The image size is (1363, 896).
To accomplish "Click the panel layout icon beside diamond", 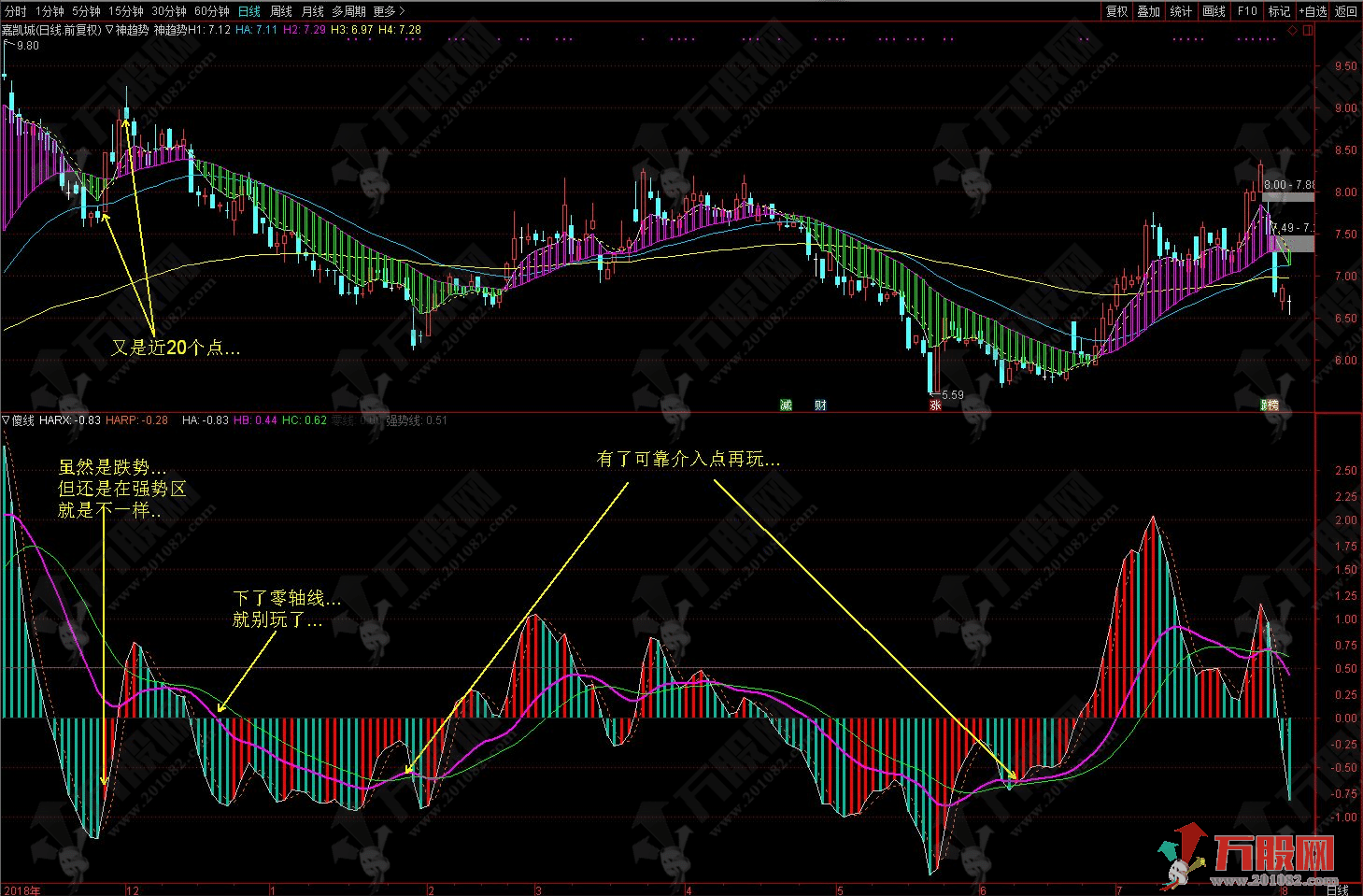I will [x=1307, y=30].
